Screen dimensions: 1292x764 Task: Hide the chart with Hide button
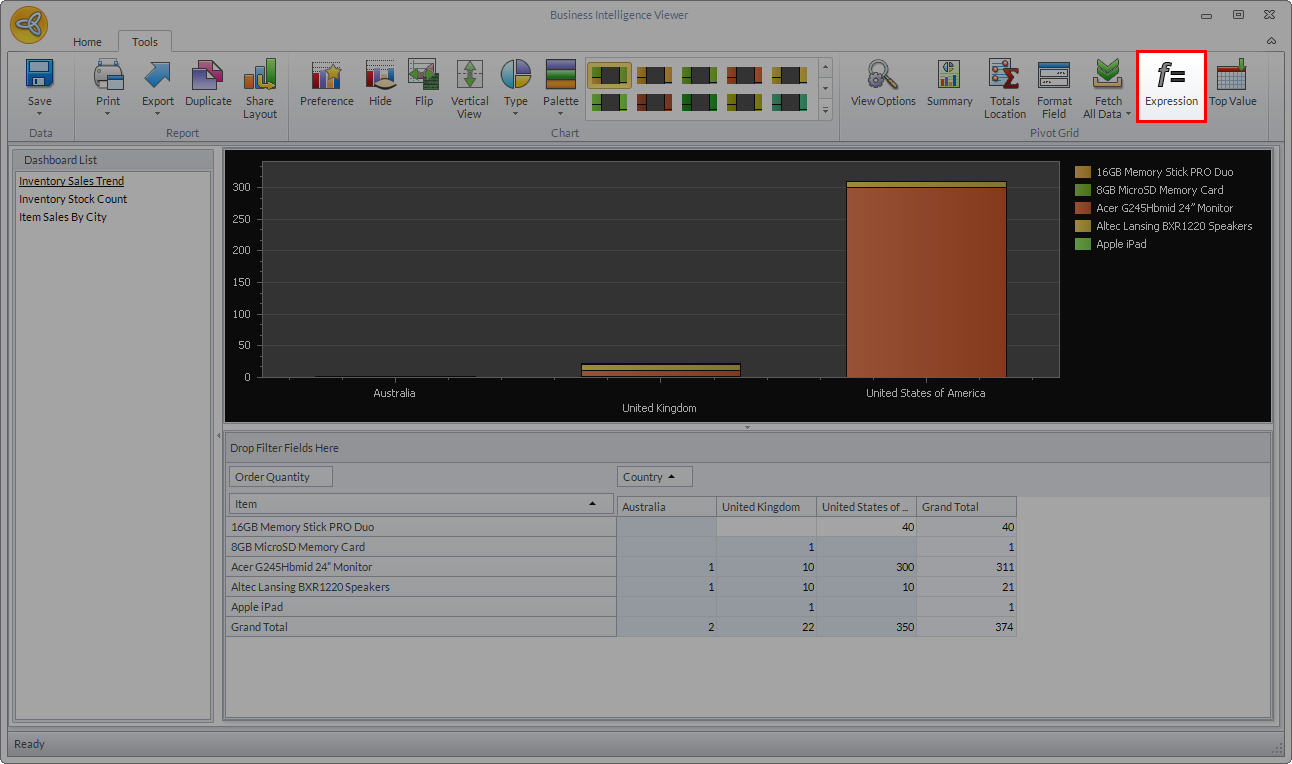click(x=380, y=84)
